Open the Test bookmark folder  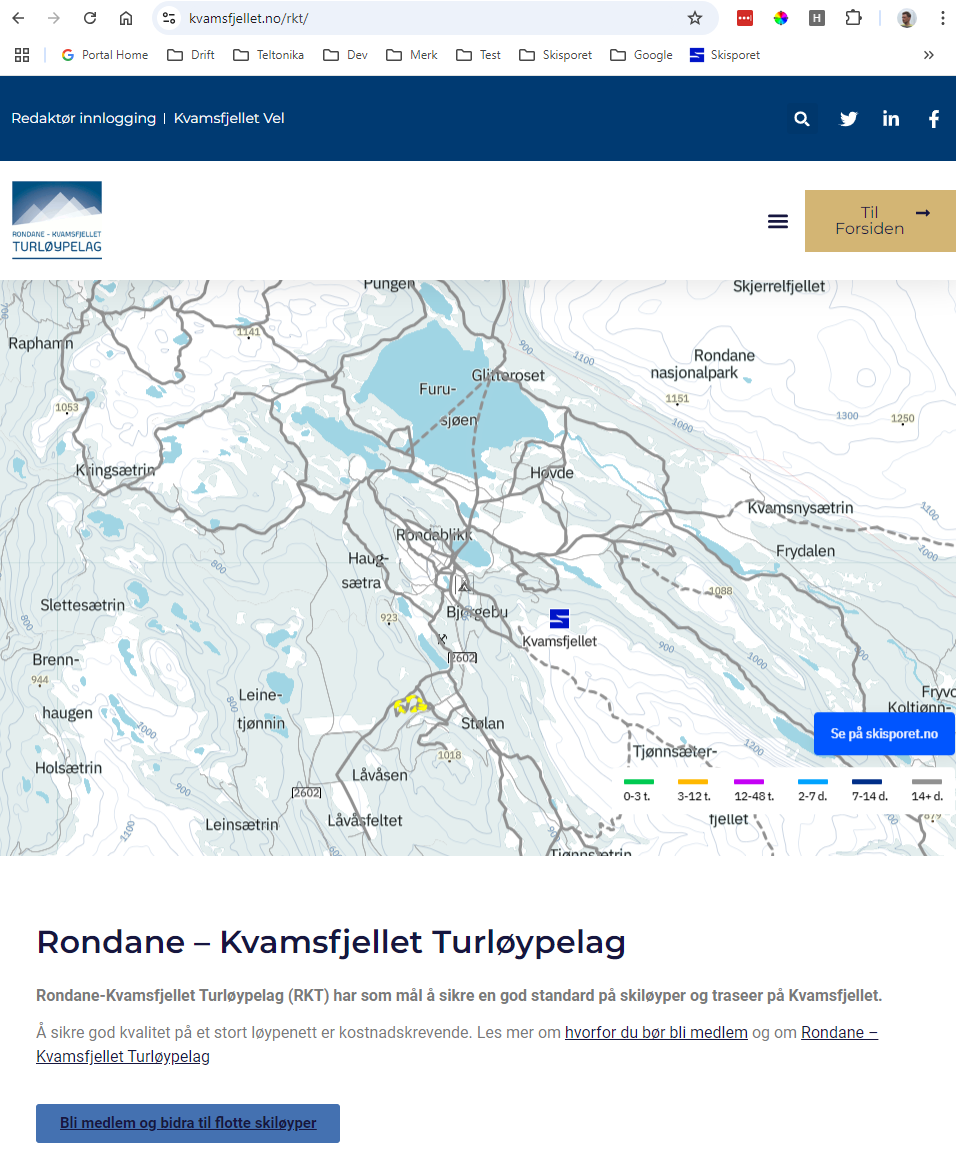[x=478, y=55]
